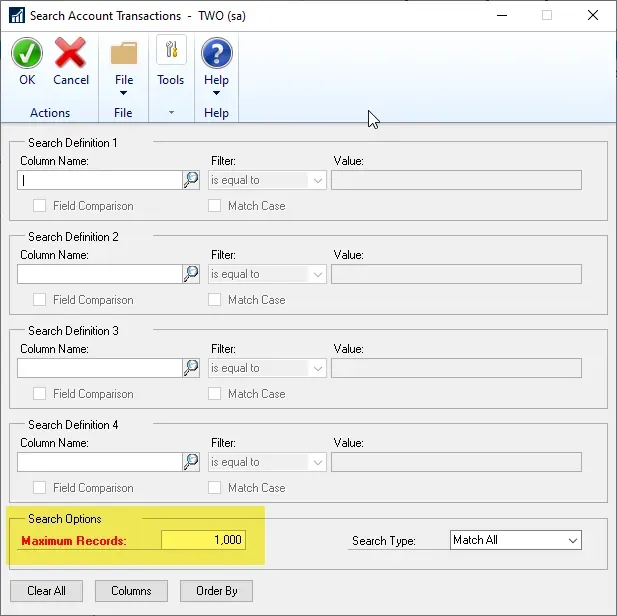Open the blue Help question icon
This screenshot has height=616, width=617.
coord(216,54)
